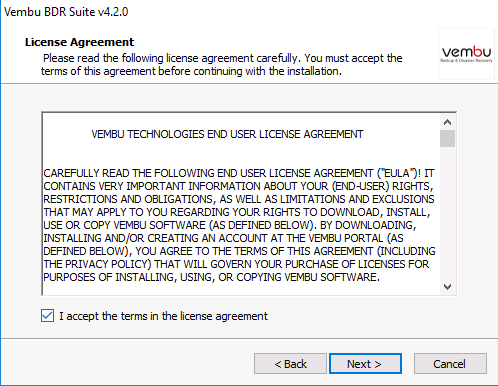Click the 'PURPOSES OF INSTALLING' last text line
498x386 pixels.
pyautogui.click(x=211, y=277)
